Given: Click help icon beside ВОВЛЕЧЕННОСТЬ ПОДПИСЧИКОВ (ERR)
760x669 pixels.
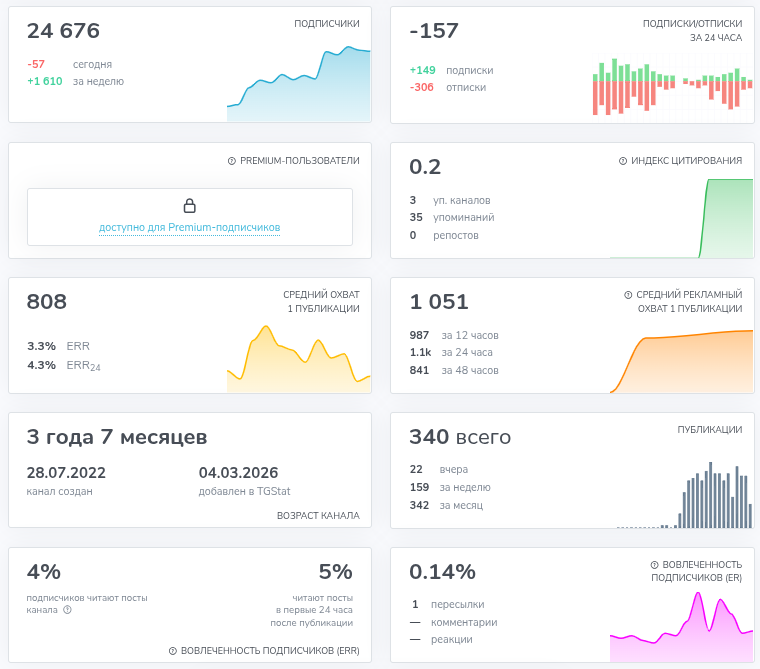Looking at the screenshot, I should pos(172,651).
